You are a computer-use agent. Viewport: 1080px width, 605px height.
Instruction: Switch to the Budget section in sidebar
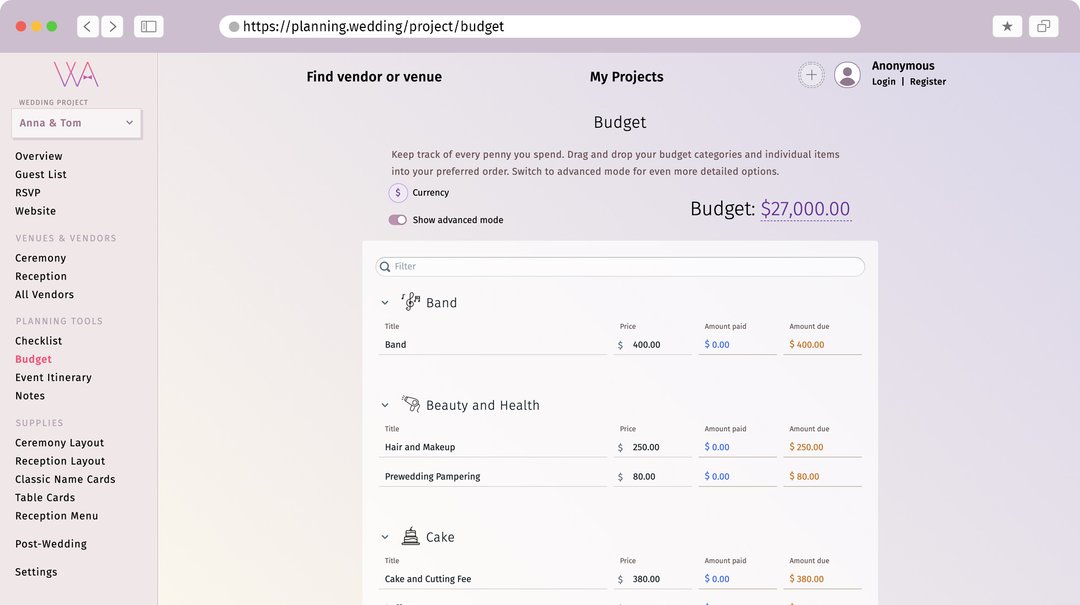(33, 358)
